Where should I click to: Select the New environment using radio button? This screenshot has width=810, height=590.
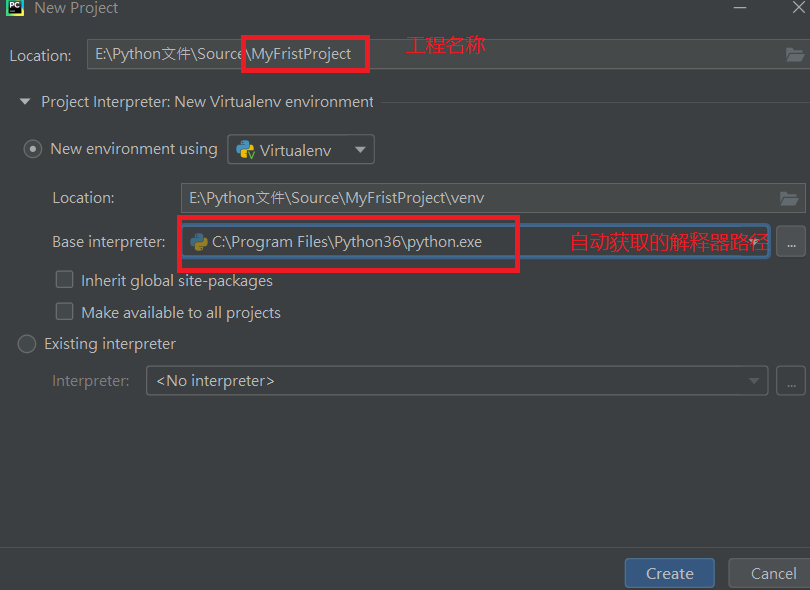click(x=32, y=148)
